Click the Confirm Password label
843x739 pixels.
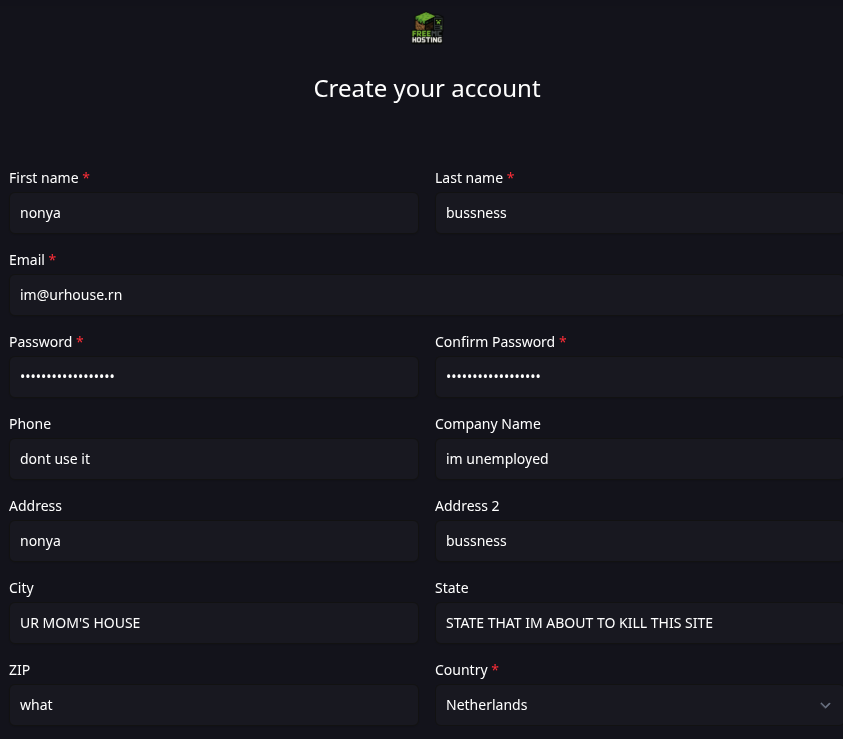click(494, 342)
